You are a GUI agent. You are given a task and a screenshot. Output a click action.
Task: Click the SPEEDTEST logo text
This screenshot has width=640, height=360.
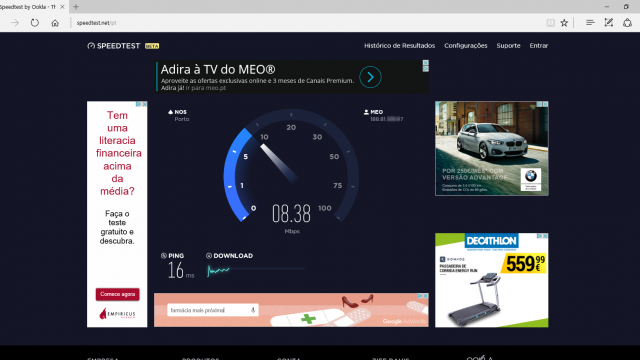click(118, 46)
